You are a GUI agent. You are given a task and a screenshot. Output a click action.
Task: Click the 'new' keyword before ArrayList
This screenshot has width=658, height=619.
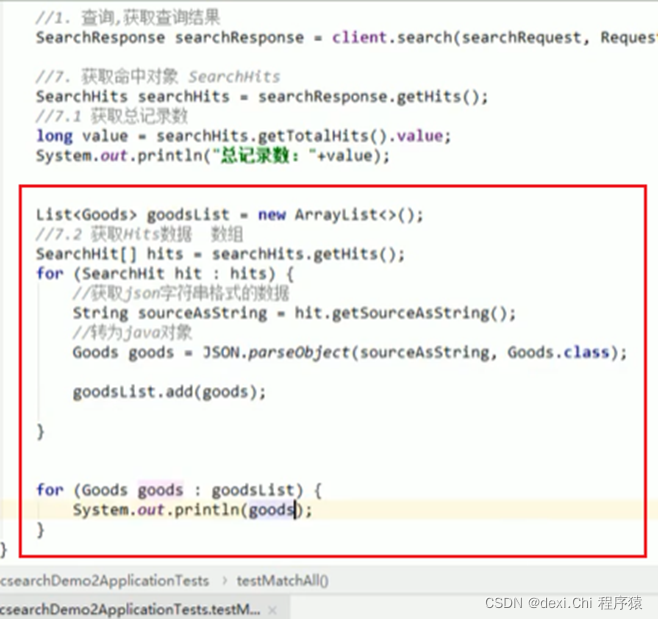pyautogui.click(x=272, y=215)
